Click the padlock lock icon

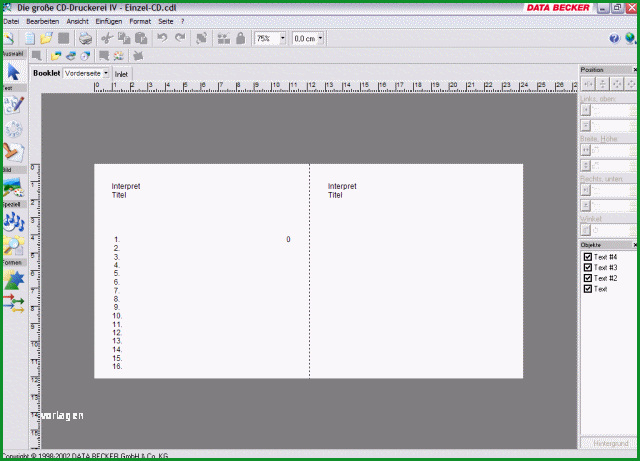click(241, 38)
